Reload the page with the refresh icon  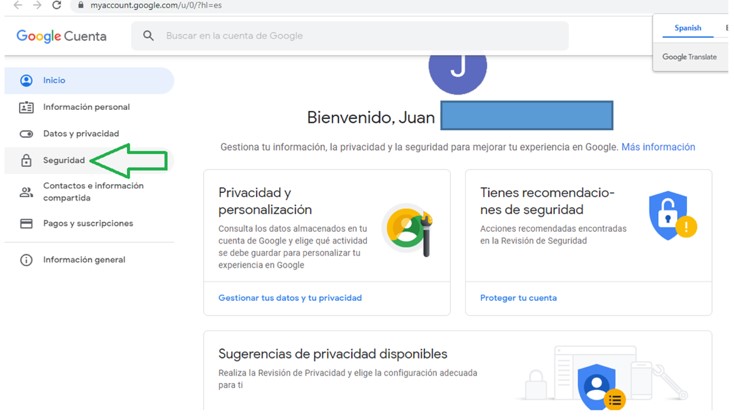(57, 5)
